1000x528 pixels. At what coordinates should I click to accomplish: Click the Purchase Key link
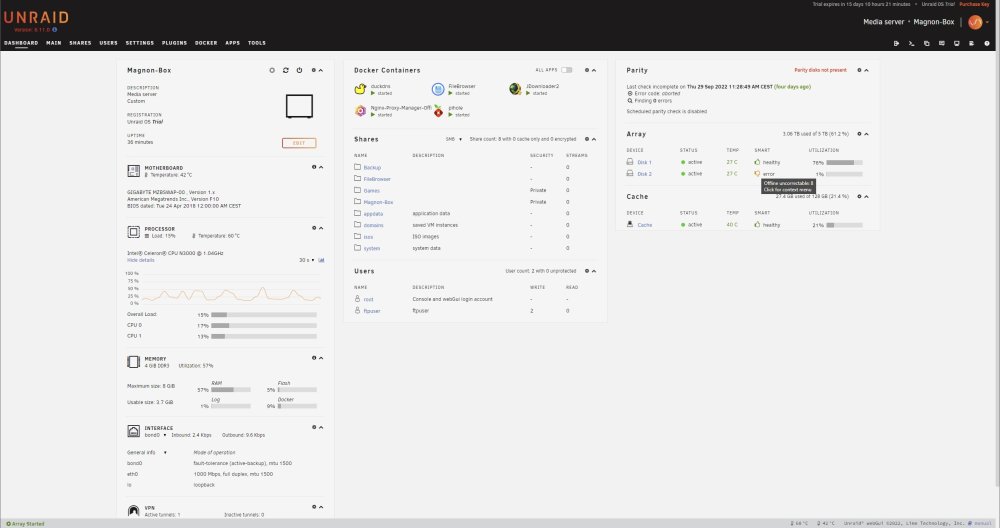click(x=974, y=4)
